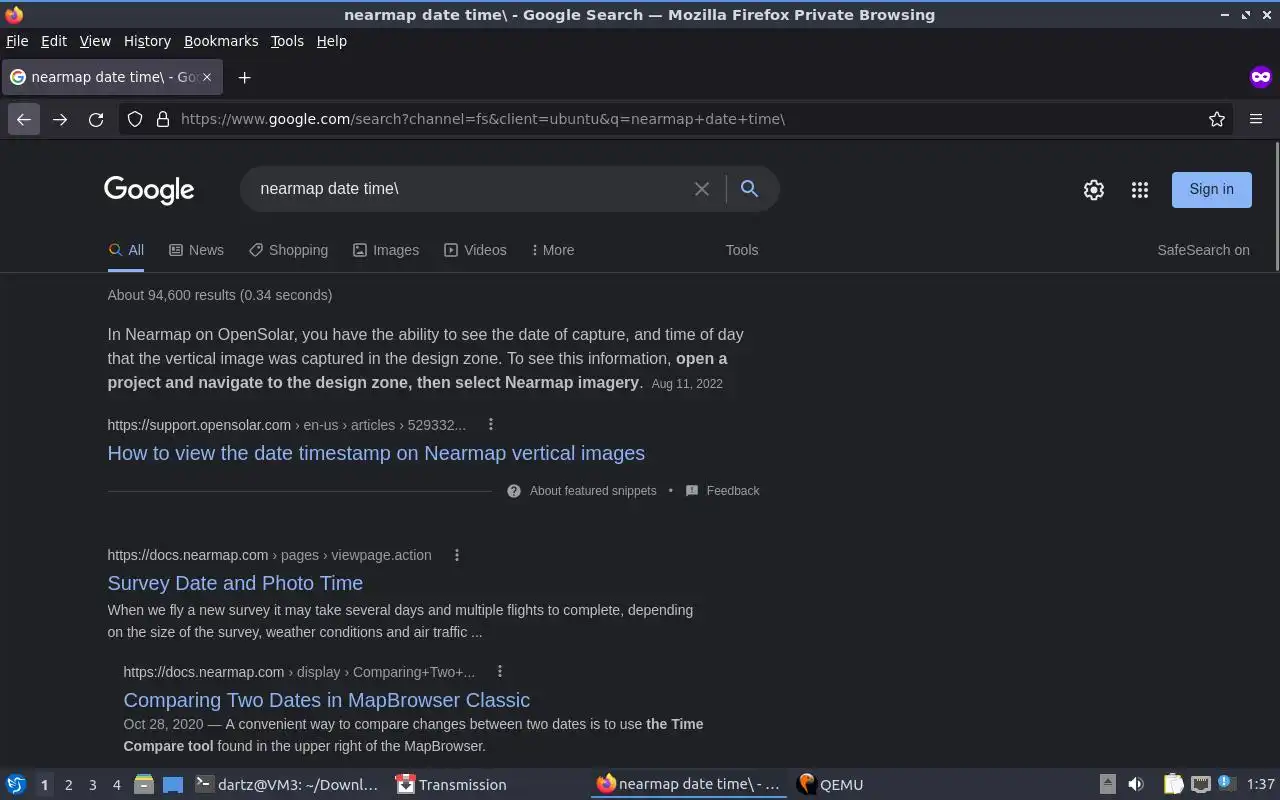
Task: Switch to Shopping results tab
Action: [x=288, y=250]
